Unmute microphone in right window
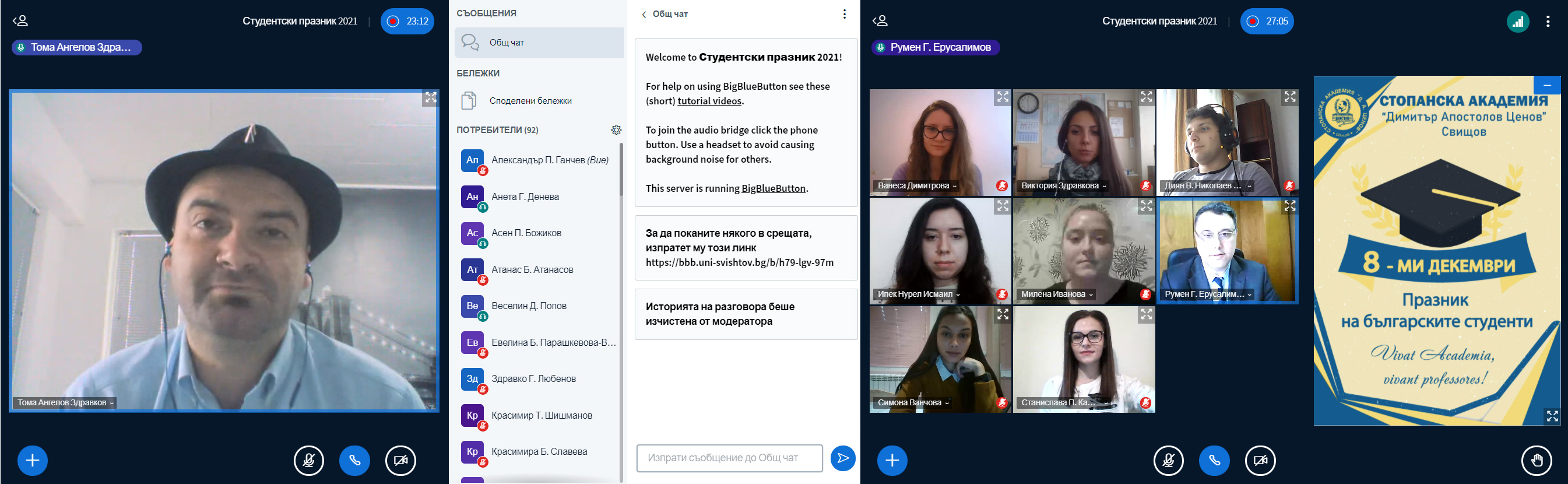Screen dimensions: 1568x484 point(1168,460)
